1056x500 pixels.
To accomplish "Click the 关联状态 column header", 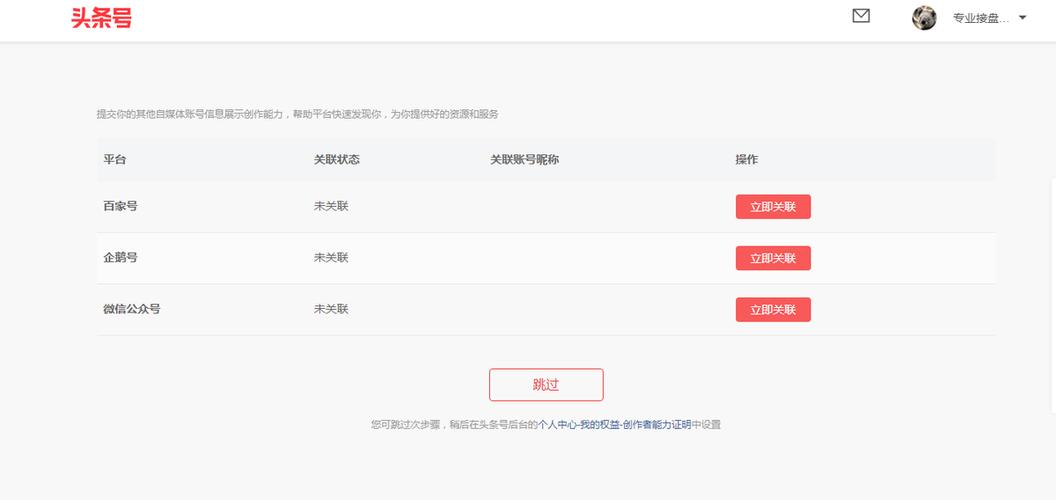I will point(337,160).
